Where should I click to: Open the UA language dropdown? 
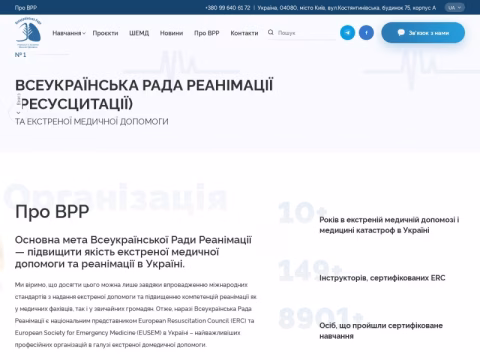pyautogui.click(x=455, y=7)
